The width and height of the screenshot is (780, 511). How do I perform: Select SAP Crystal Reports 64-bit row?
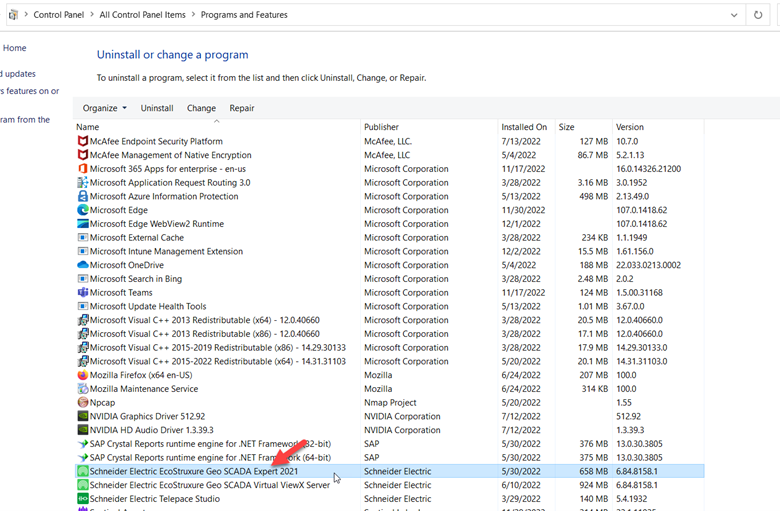[390, 458]
